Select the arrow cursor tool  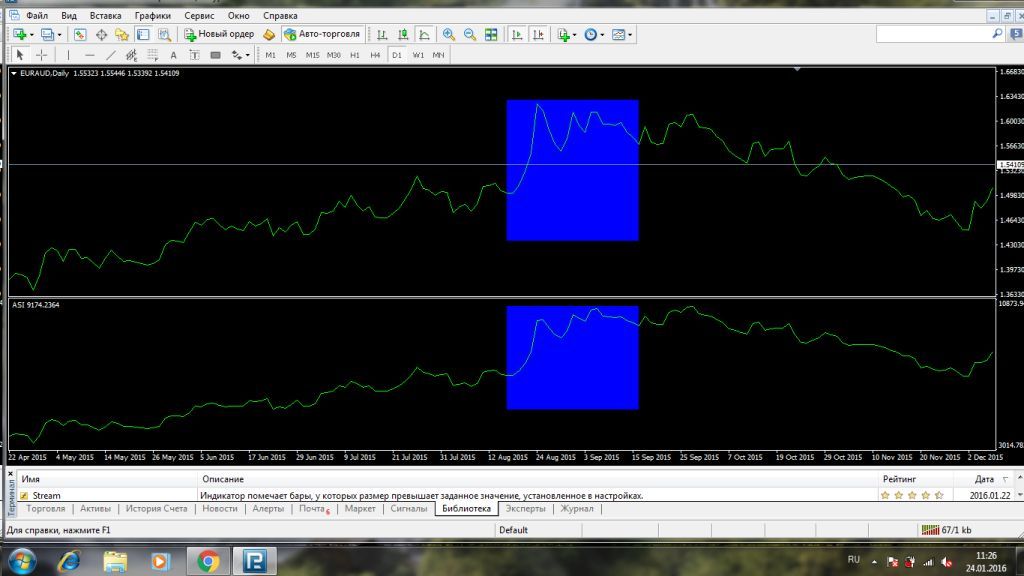click(x=20, y=55)
